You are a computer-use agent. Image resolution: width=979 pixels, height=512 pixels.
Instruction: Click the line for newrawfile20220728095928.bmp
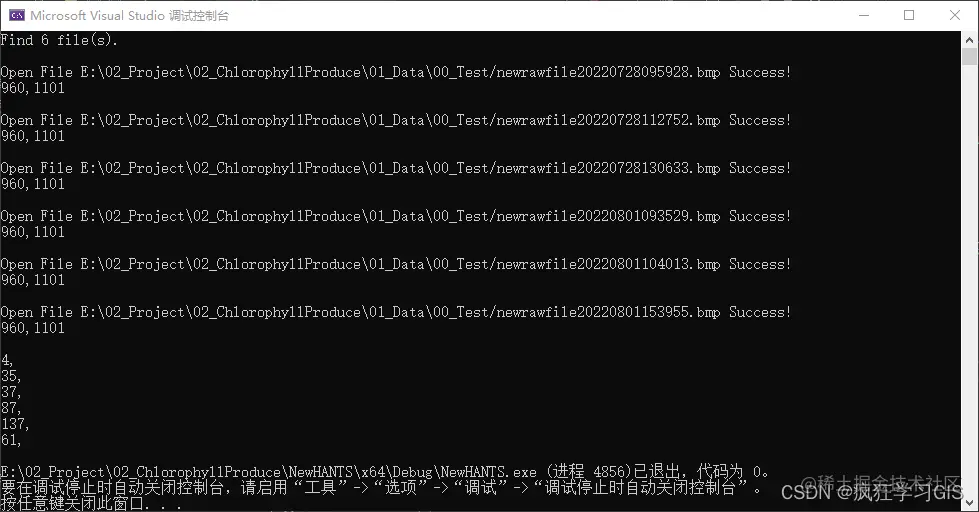pyautogui.click(x=396, y=72)
